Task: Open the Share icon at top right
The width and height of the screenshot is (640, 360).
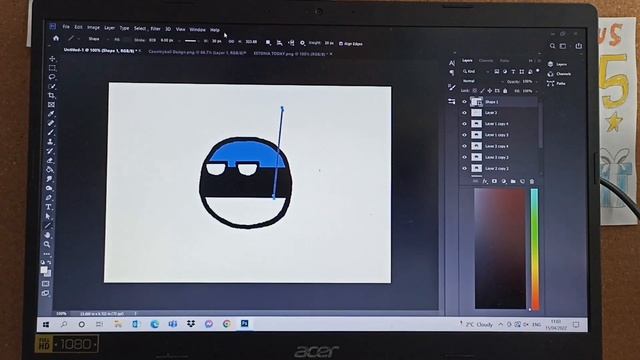Action: coord(579,46)
